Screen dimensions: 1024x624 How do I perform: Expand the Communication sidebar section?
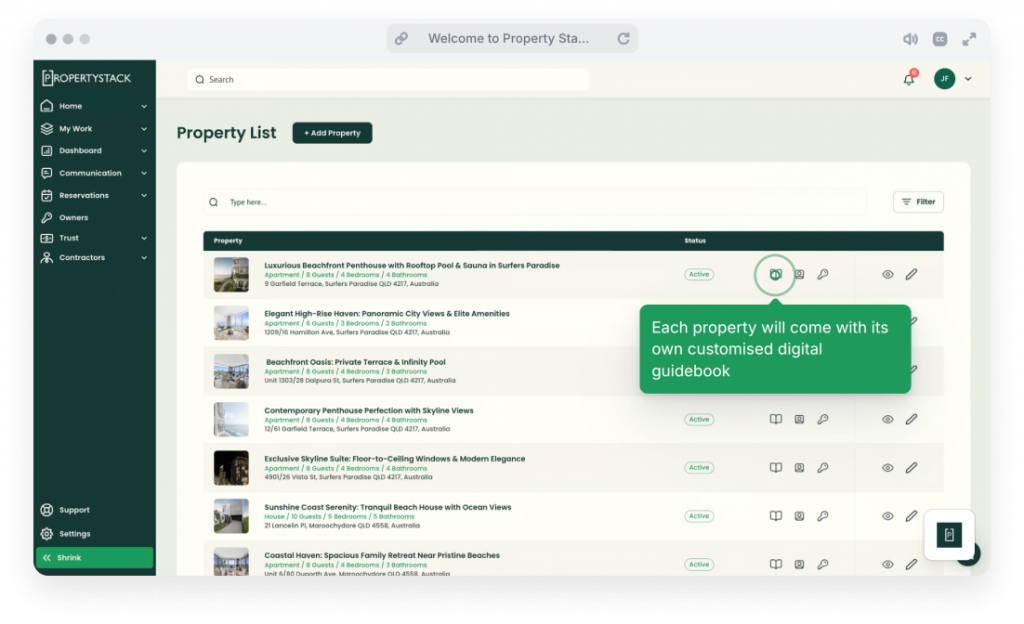tap(94, 173)
